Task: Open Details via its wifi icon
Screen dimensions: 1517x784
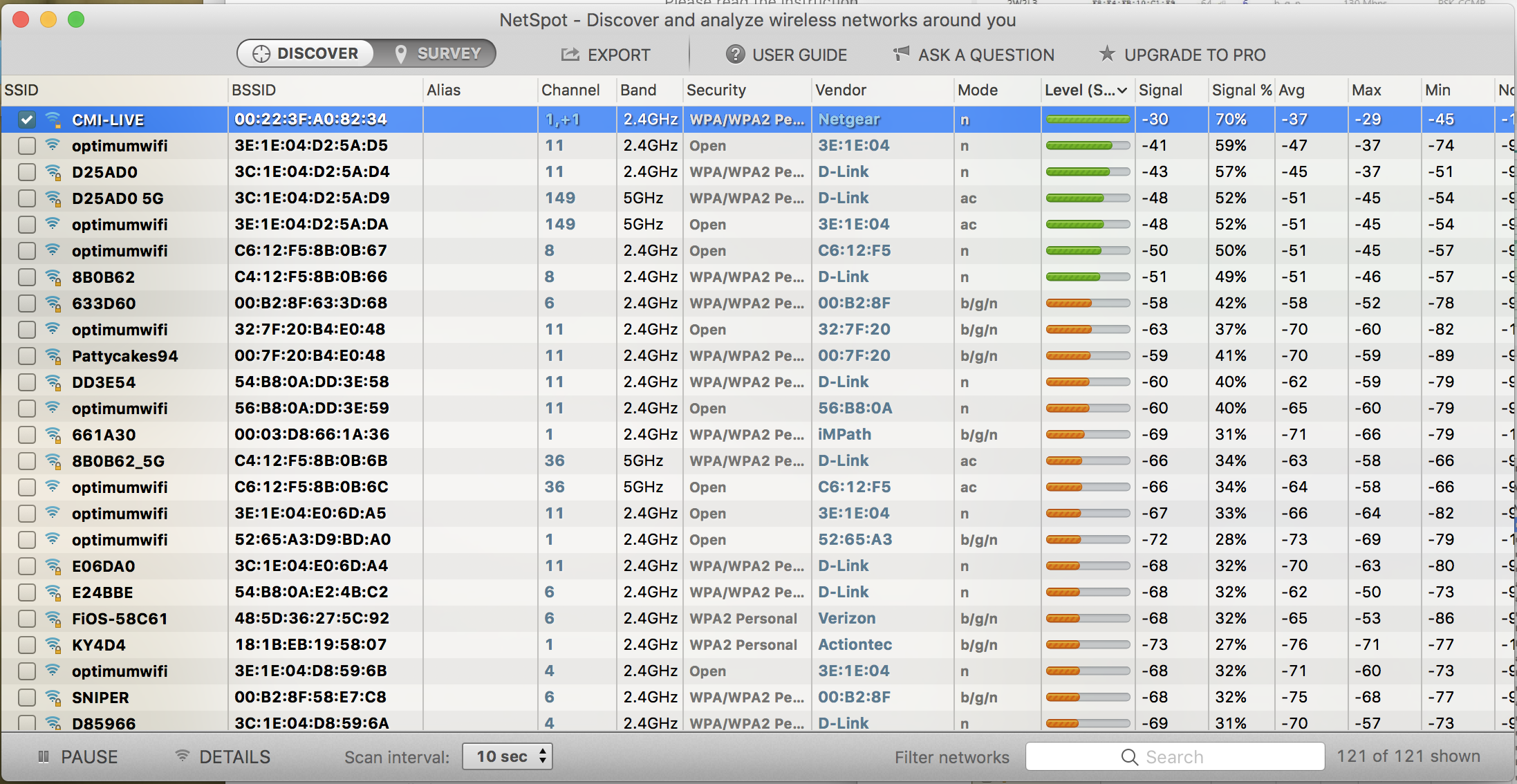Action: point(183,756)
